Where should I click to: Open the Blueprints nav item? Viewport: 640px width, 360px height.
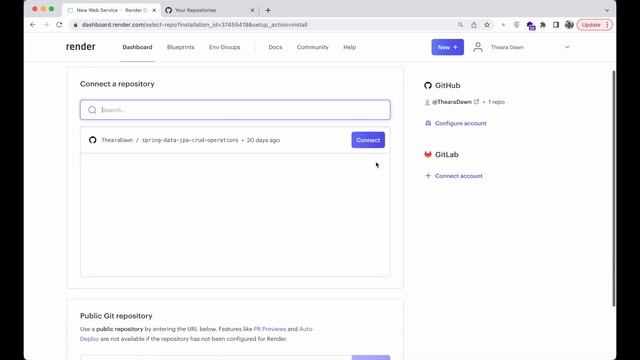tap(180, 47)
